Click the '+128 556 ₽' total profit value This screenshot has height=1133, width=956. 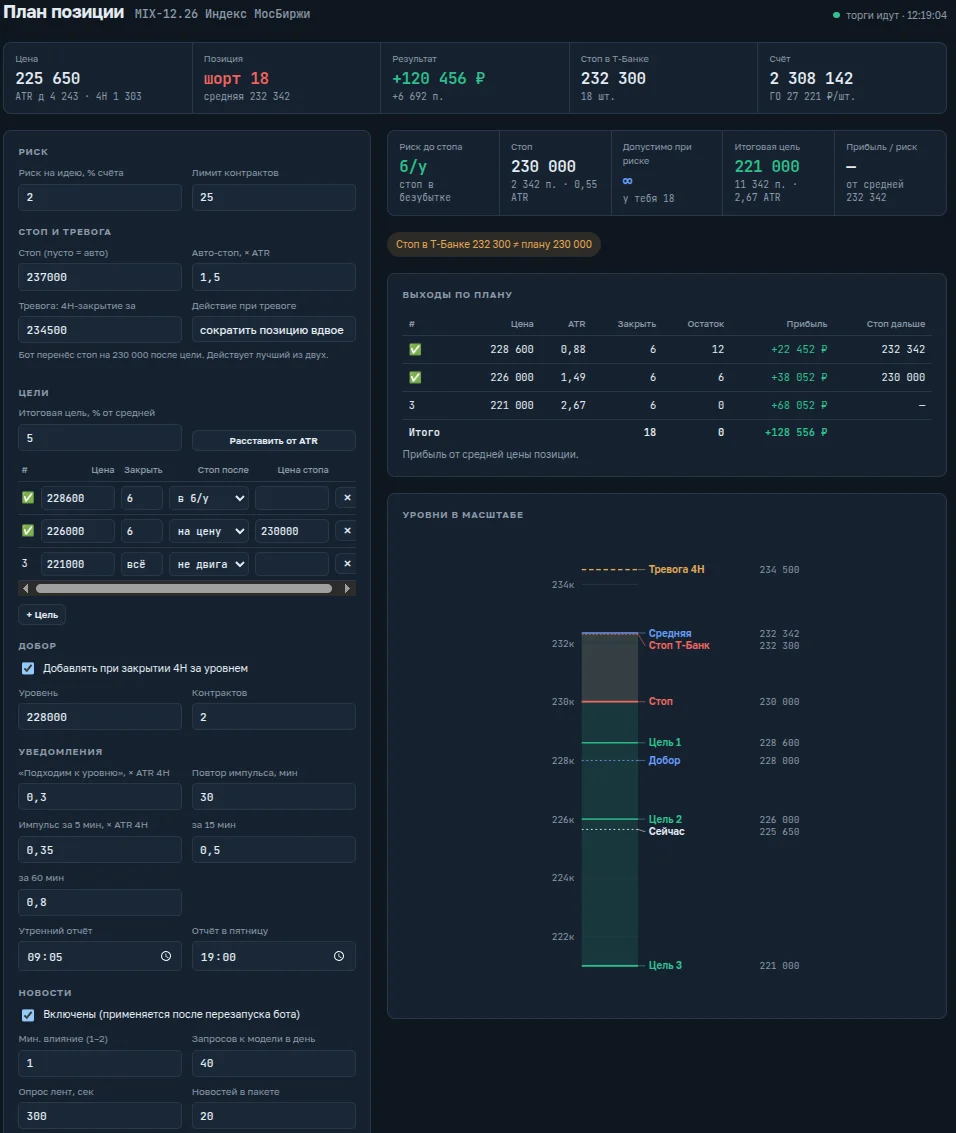[796, 432]
